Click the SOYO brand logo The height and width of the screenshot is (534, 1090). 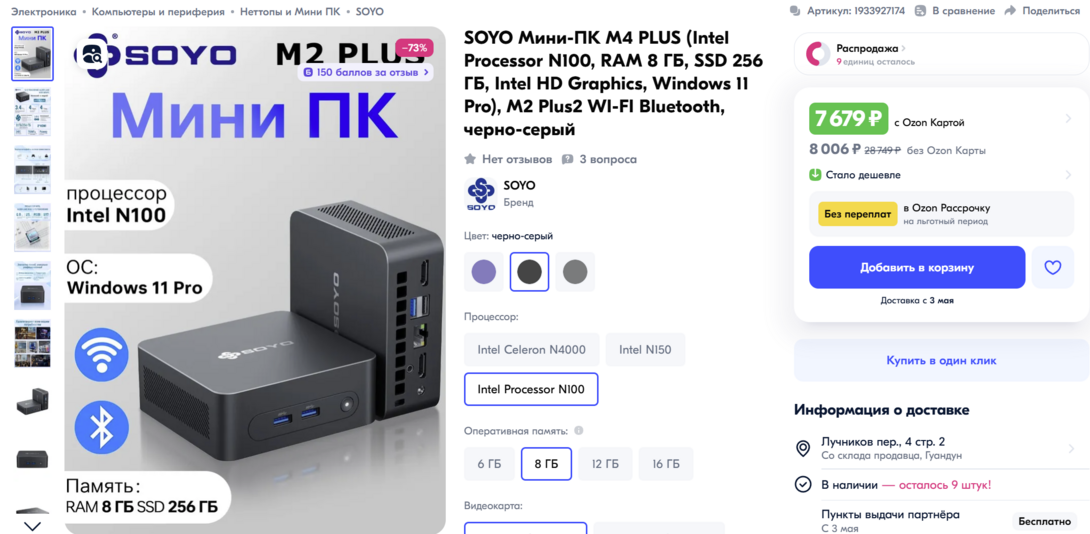(480, 194)
